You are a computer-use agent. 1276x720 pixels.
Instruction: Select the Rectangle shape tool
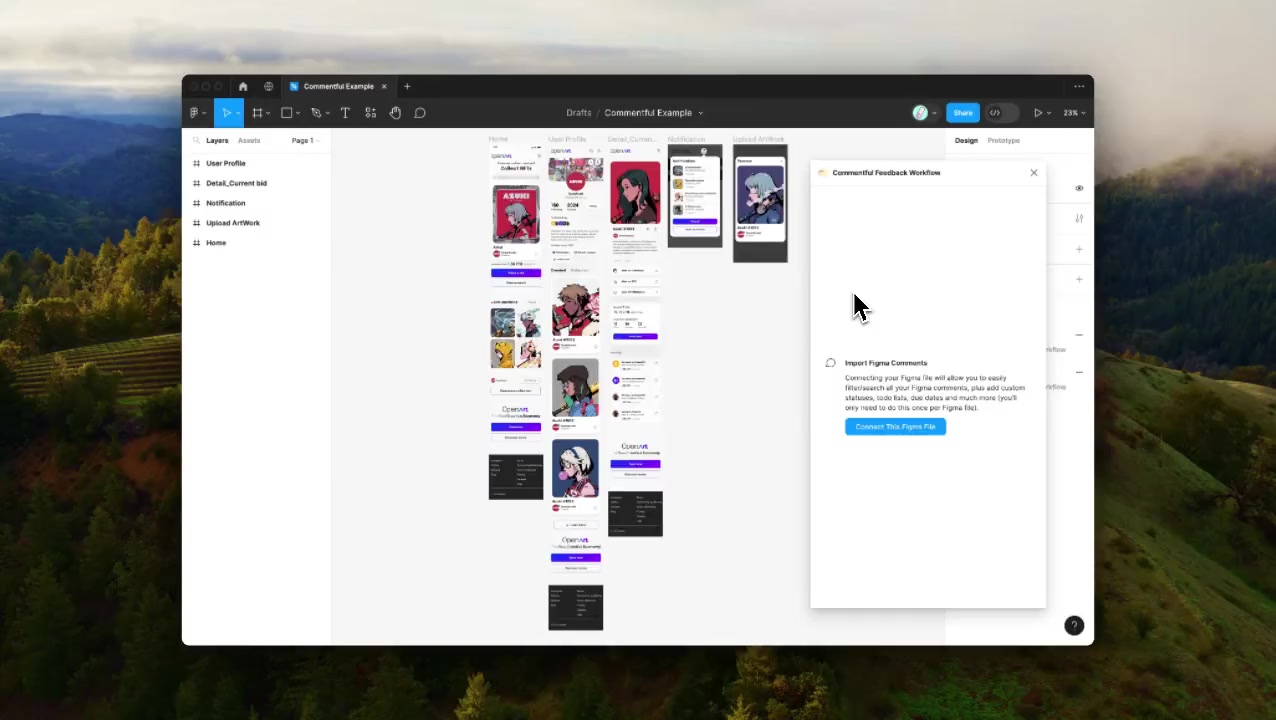click(286, 113)
